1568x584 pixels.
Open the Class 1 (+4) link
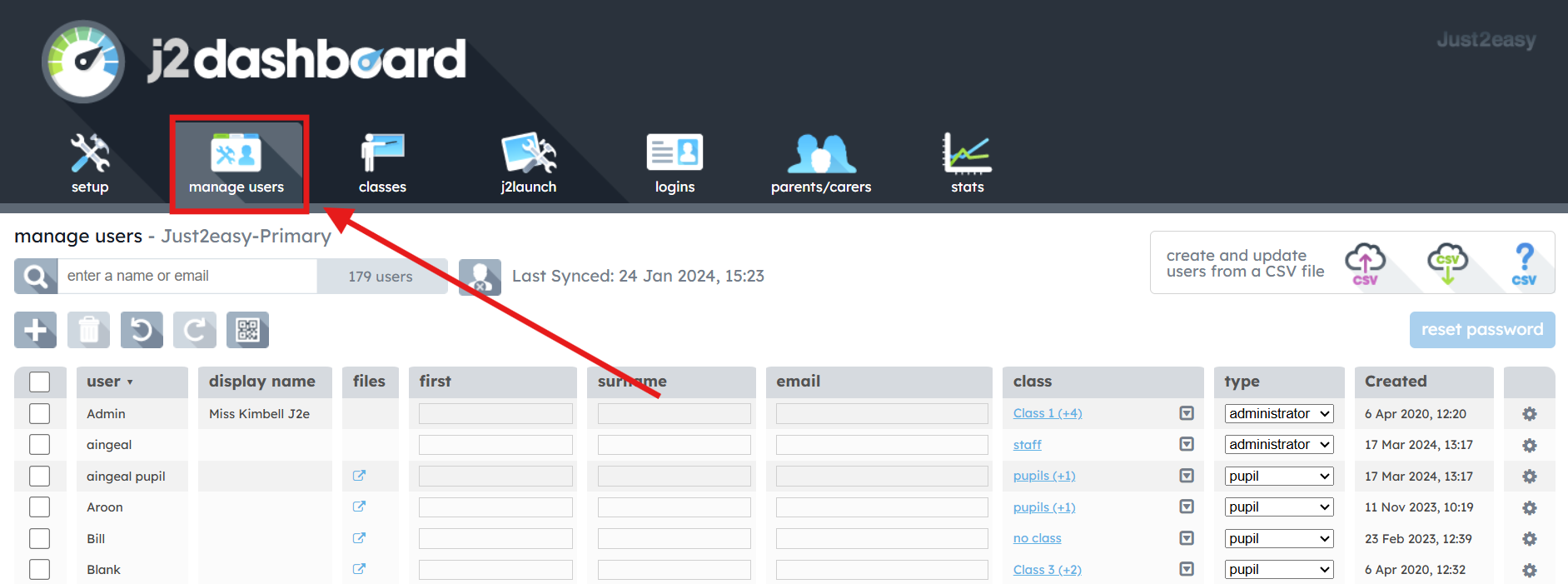pyautogui.click(x=1048, y=413)
